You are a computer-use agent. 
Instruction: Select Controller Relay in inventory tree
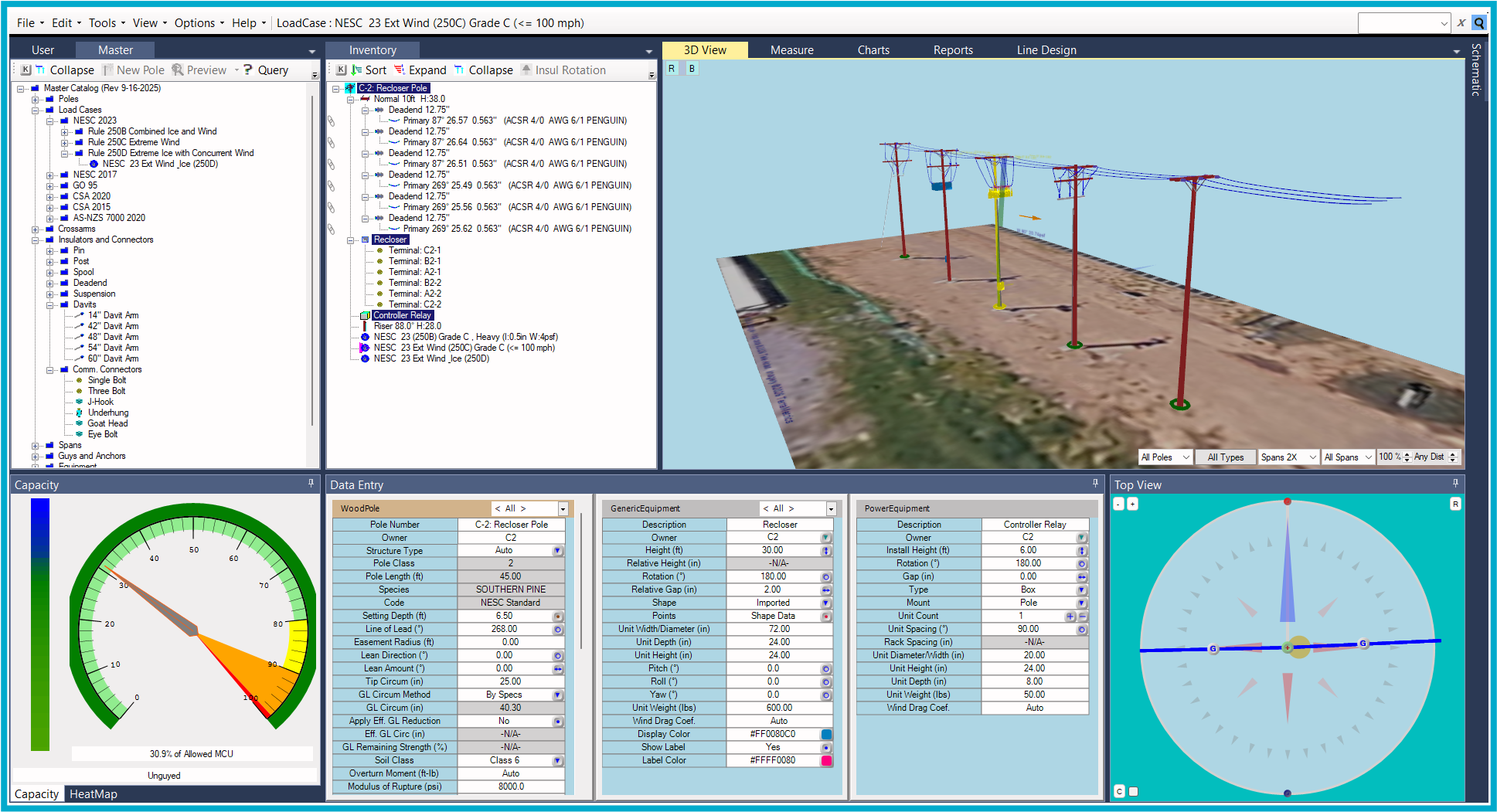[402, 315]
